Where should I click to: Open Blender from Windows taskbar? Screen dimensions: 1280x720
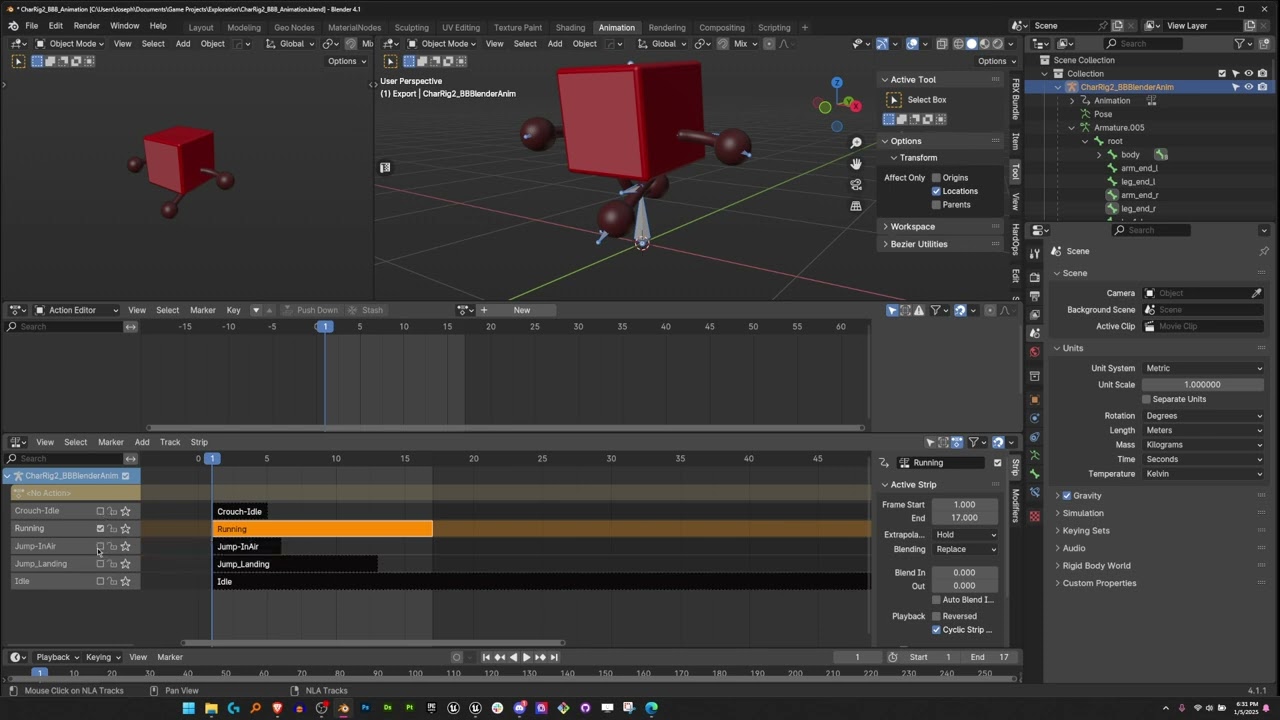[x=343, y=708]
